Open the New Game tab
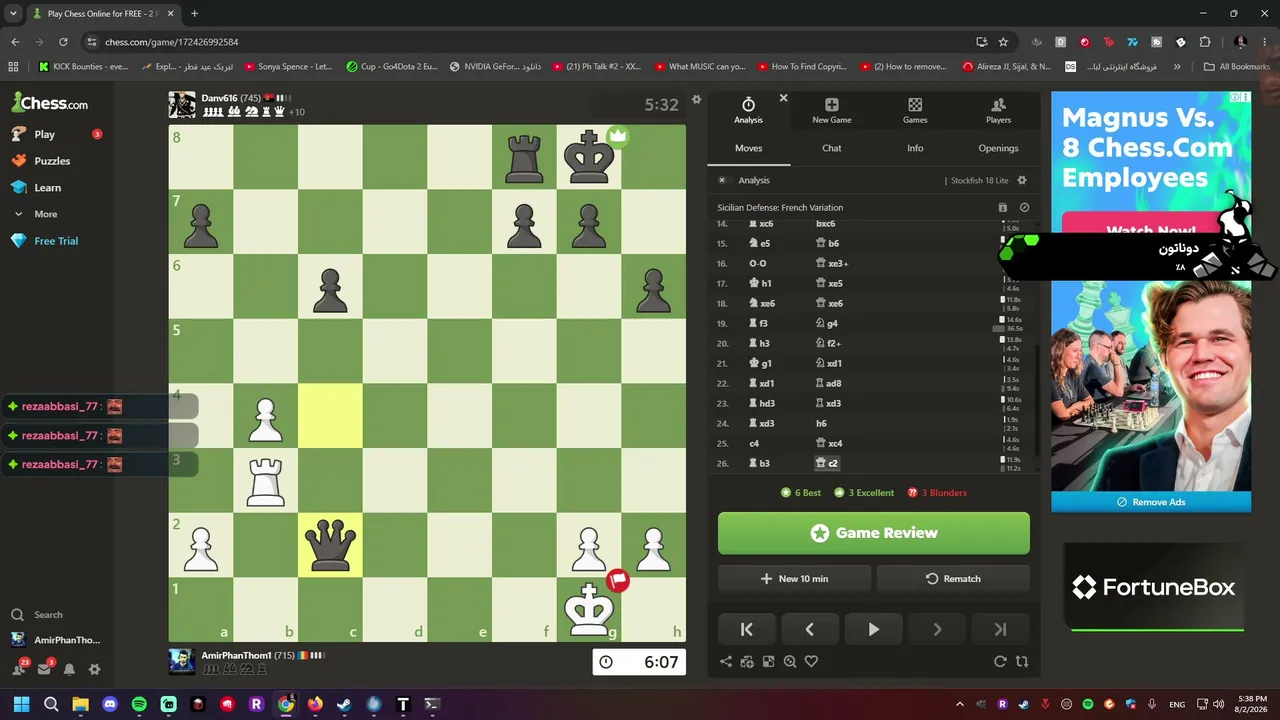The height and width of the screenshot is (720, 1280). click(831, 111)
